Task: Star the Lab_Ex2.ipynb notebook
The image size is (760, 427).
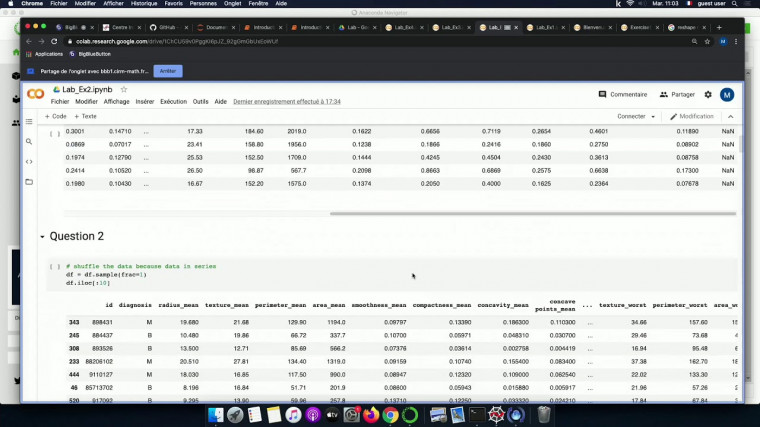Action: click(x=124, y=90)
